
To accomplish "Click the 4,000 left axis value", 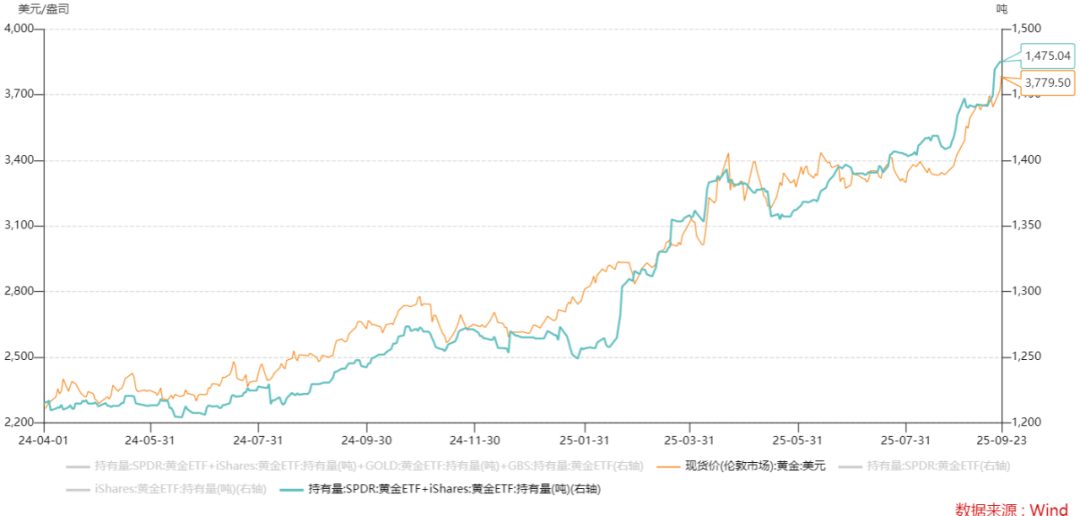I will tap(20, 29).
